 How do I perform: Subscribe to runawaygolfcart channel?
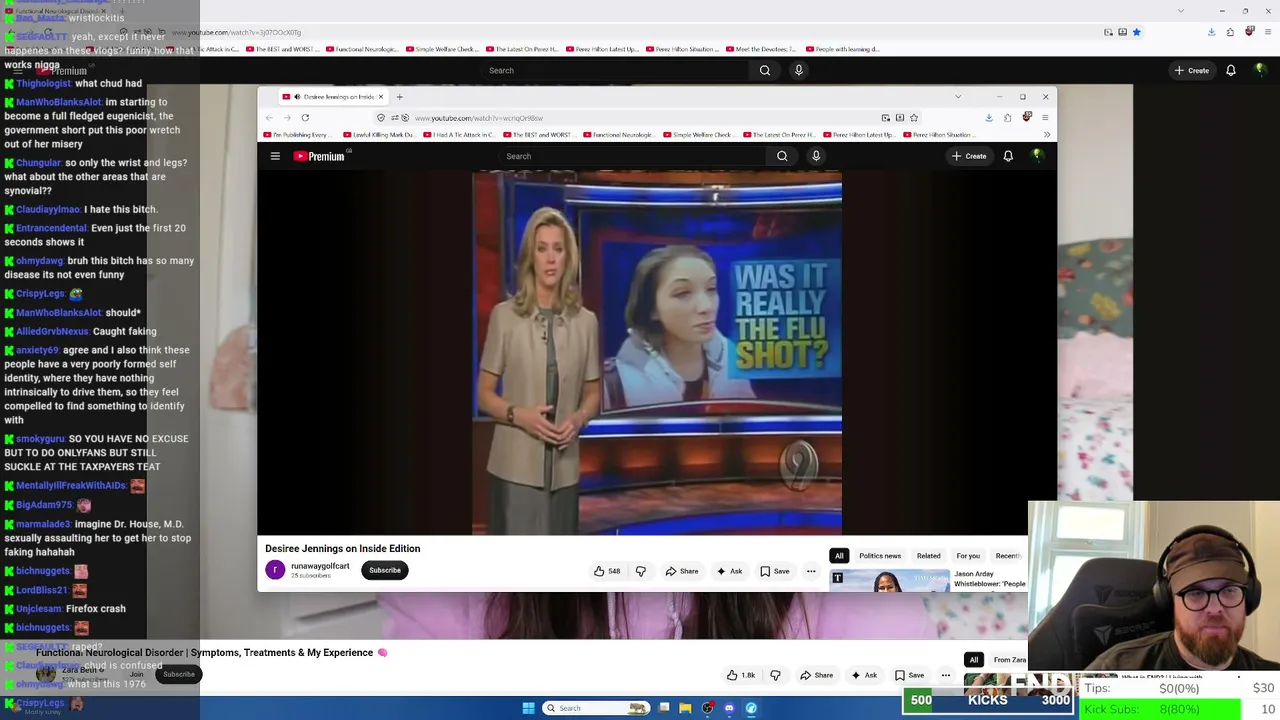pyautogui.click(x=385, y=570)
